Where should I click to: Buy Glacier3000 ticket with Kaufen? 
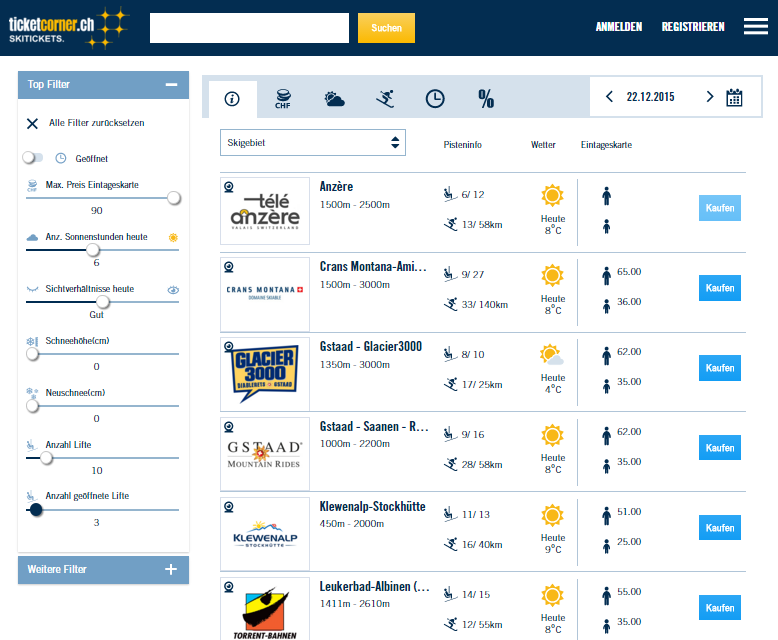pyautogui.click(x=719, y=368)
